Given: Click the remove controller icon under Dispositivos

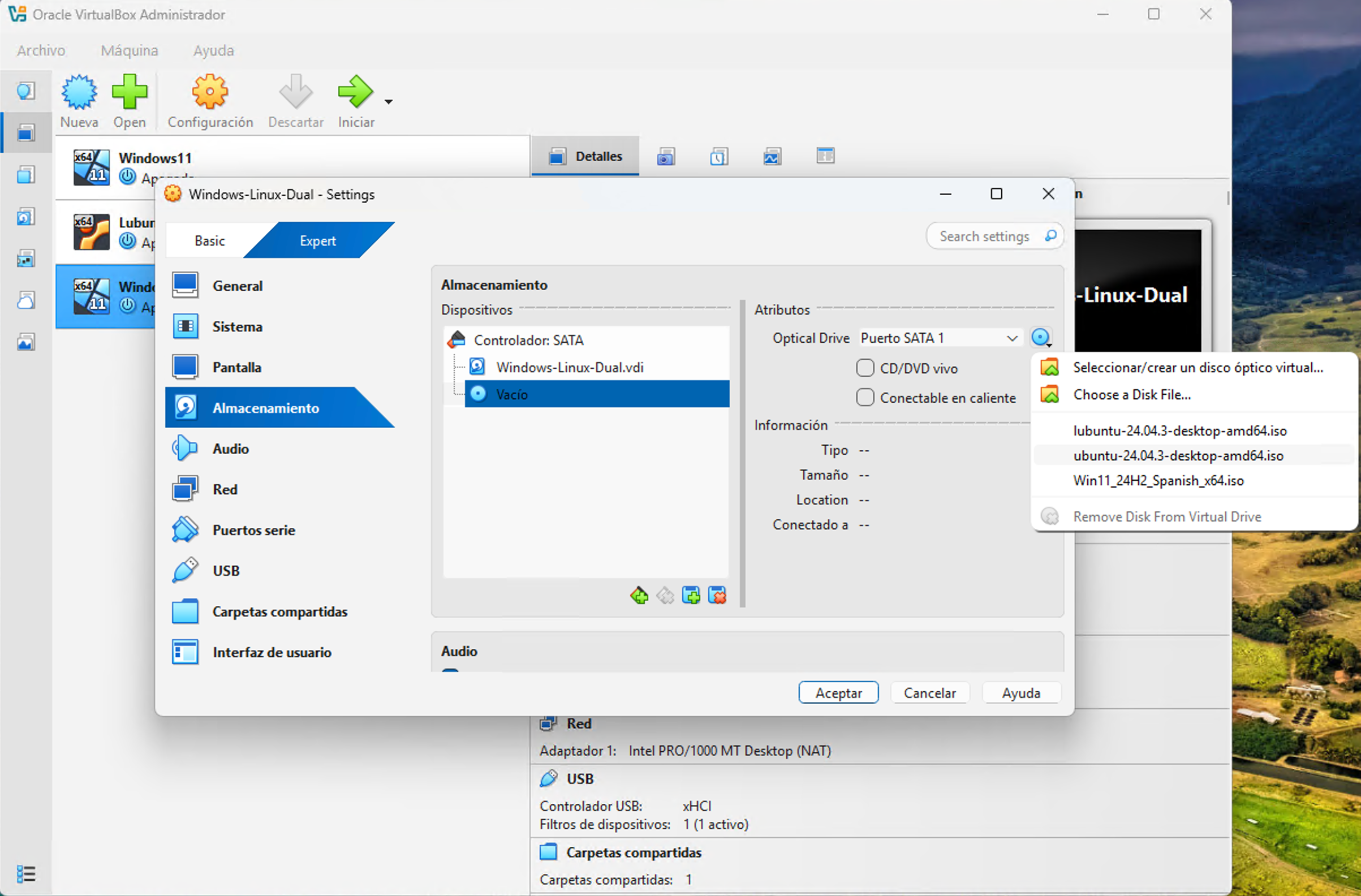Looking at the screenshot, I should coord(665,595).
